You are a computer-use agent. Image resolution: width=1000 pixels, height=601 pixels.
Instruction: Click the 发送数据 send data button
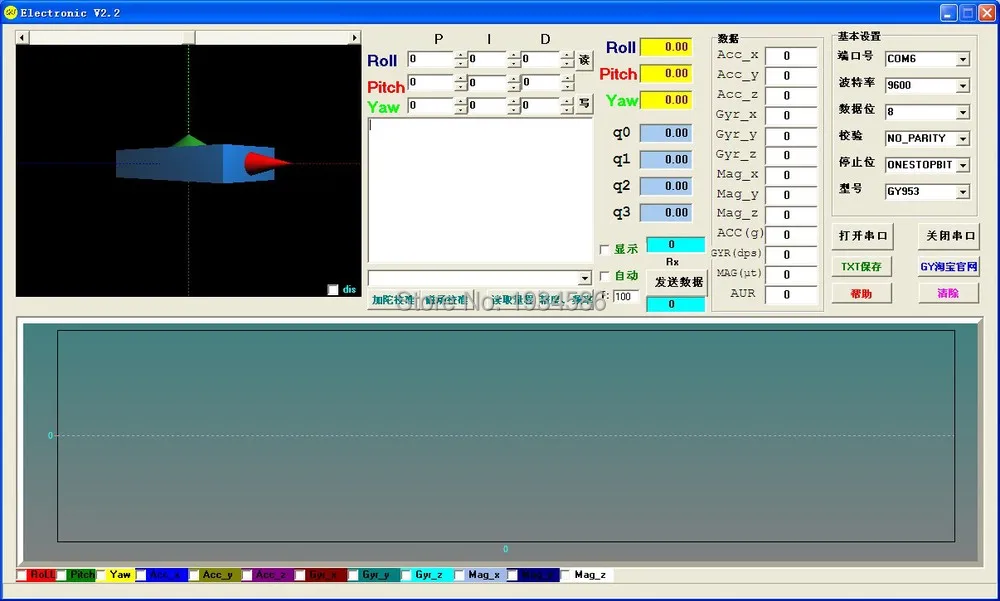[x=678, y=281]
